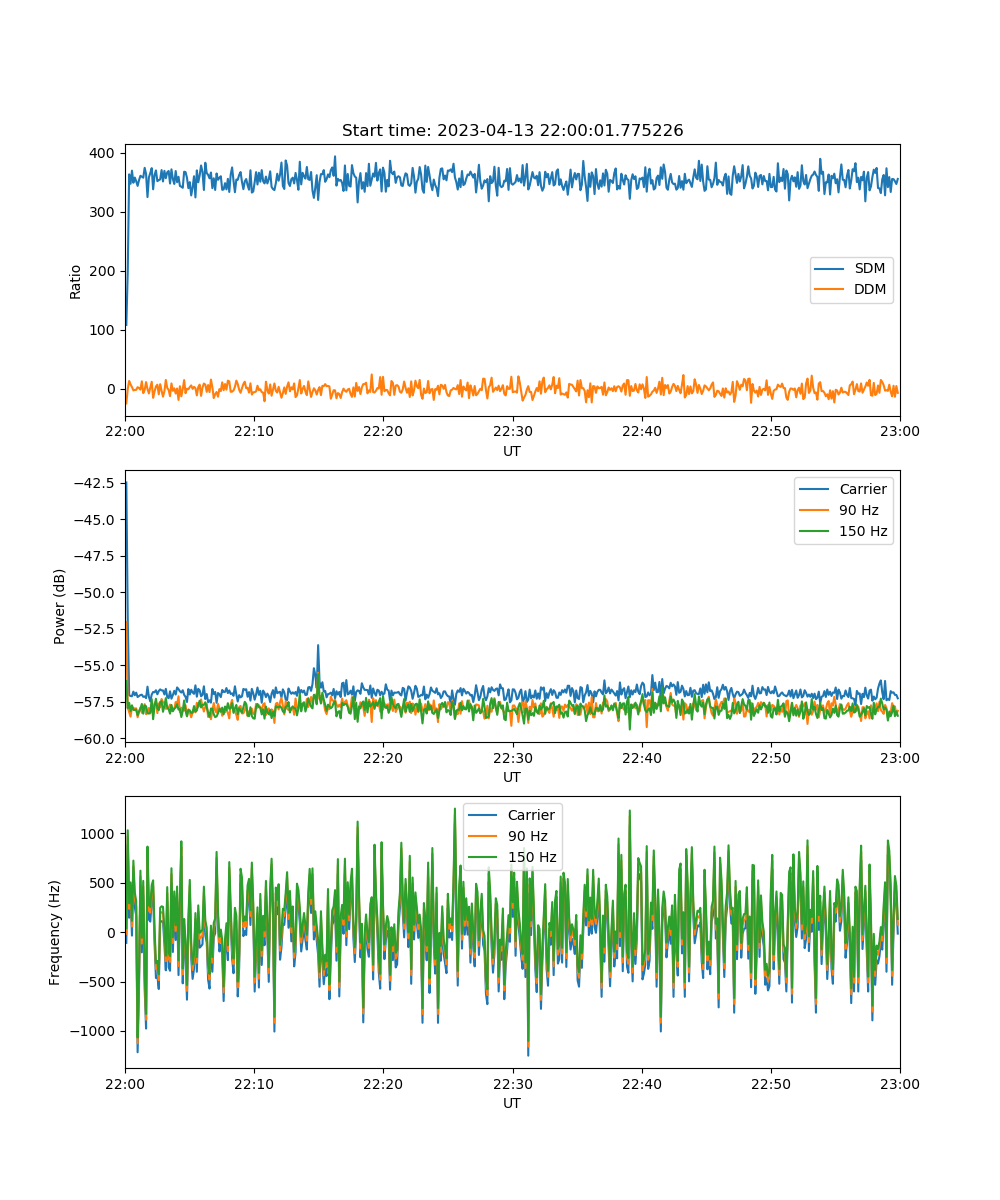Select the 90 Hz legend label in Power plot
This screenshot has width=1000, height=1200.
point(858,511)
